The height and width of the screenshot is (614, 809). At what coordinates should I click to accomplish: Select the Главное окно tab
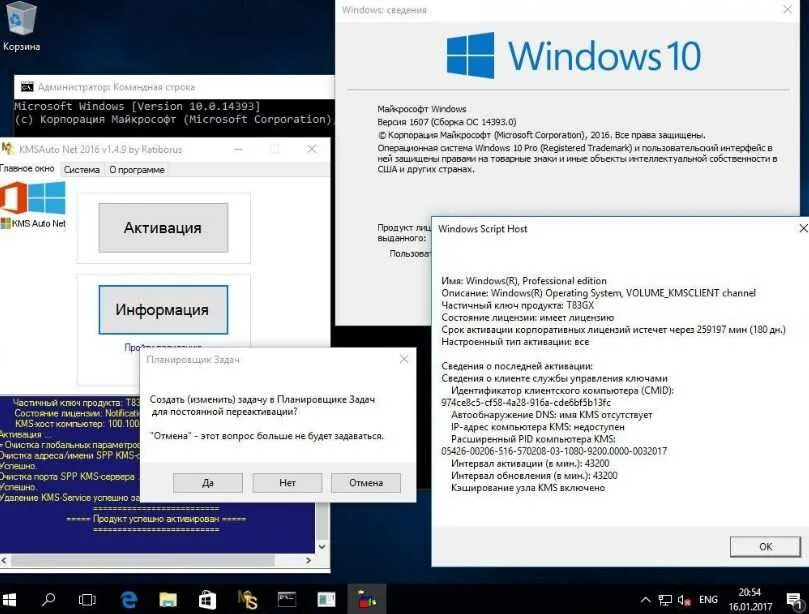click(30, 170)
